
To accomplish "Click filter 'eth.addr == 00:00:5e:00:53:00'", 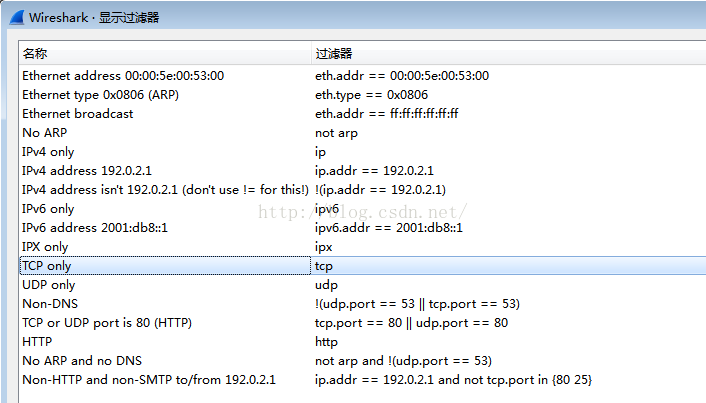I will 402,76.
